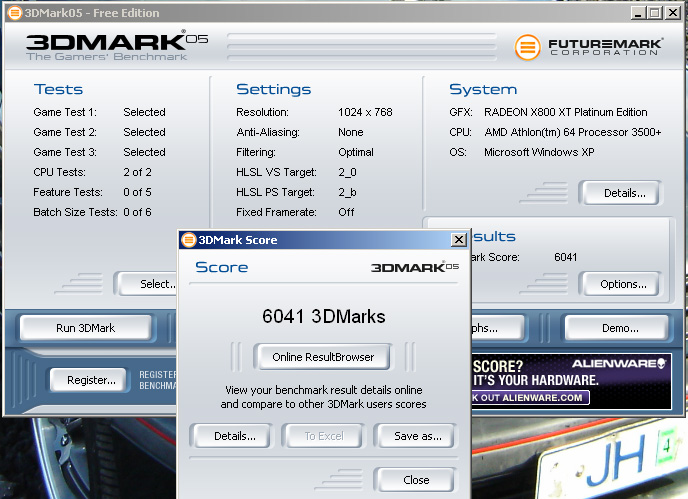Maximize the 3DMark05 main window
Screen dimensions: 688x499
[654, 12]
